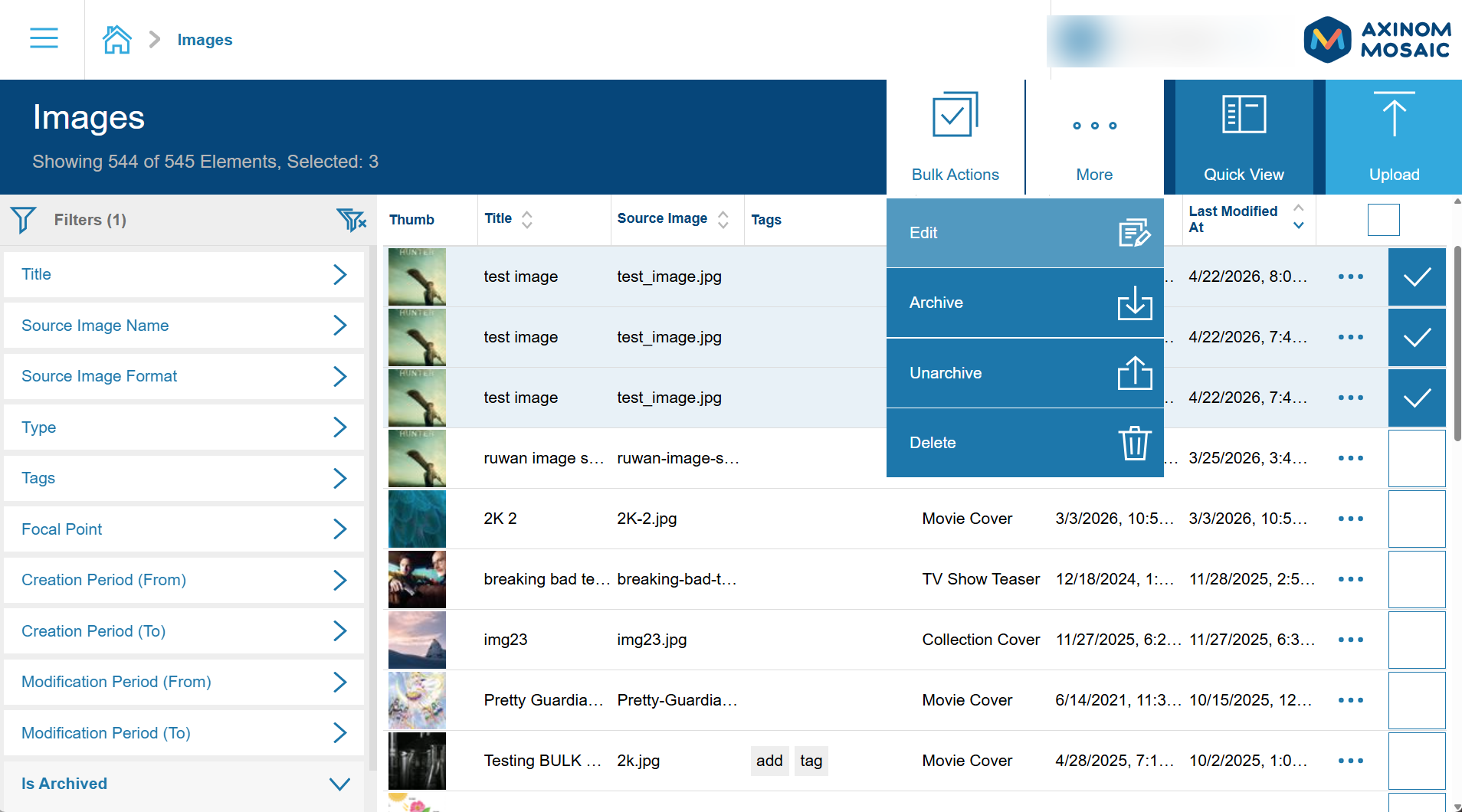The width and height of the screenshot is (1462, 812).
Task: Click TV Show Teaser type cell
Action: pos(981,579)
